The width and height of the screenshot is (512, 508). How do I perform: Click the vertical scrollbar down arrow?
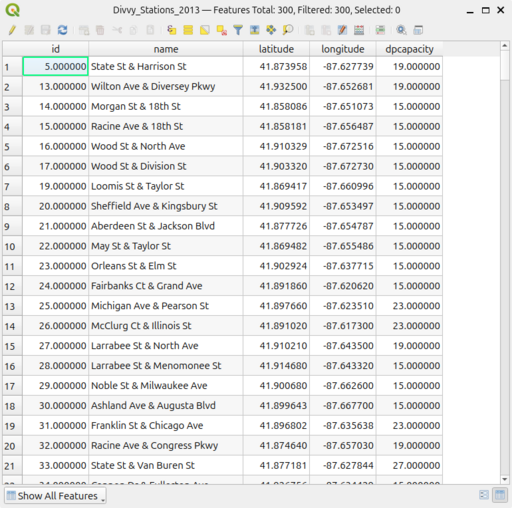click(x=505, y=479)
